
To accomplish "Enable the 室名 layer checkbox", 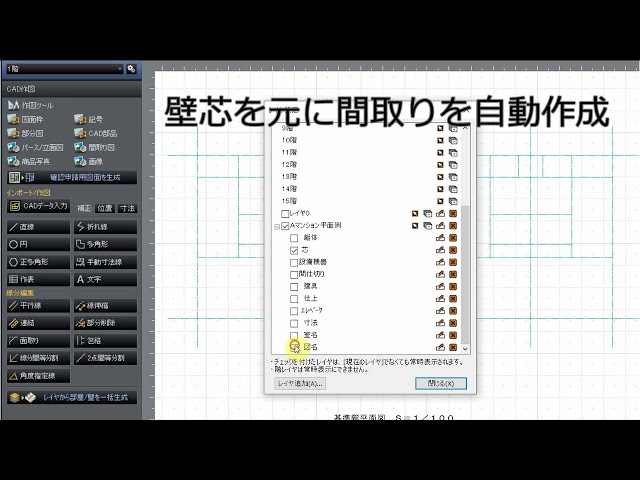I will coord(294,336).
